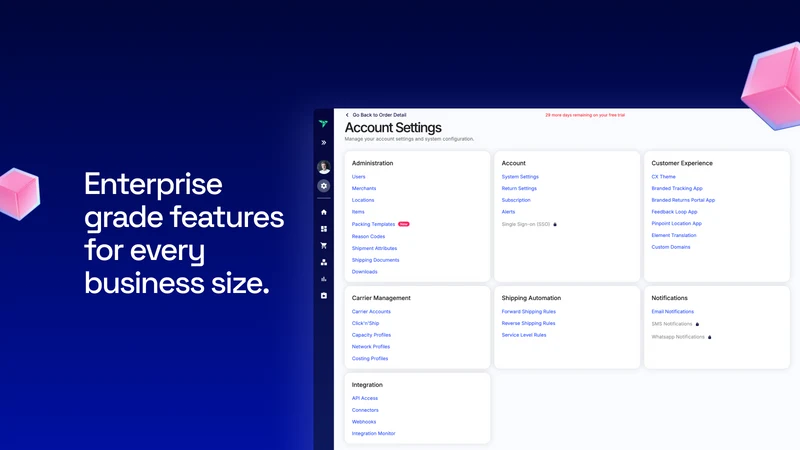Open Costing Profiles
Viewport: 800px width, 450px height.
[369, 358]
